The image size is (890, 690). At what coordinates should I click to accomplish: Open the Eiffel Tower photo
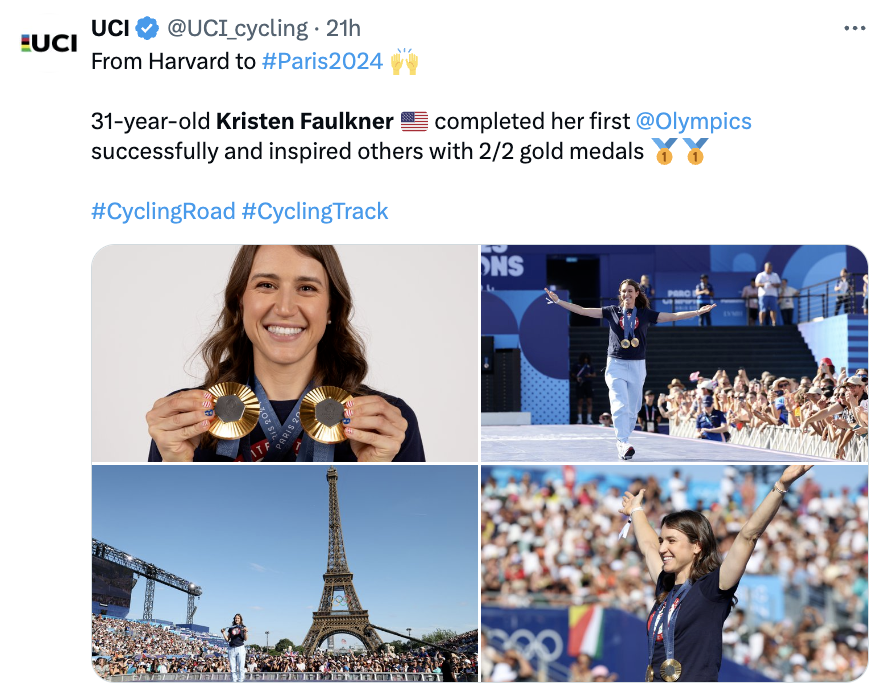pos(285,573)
